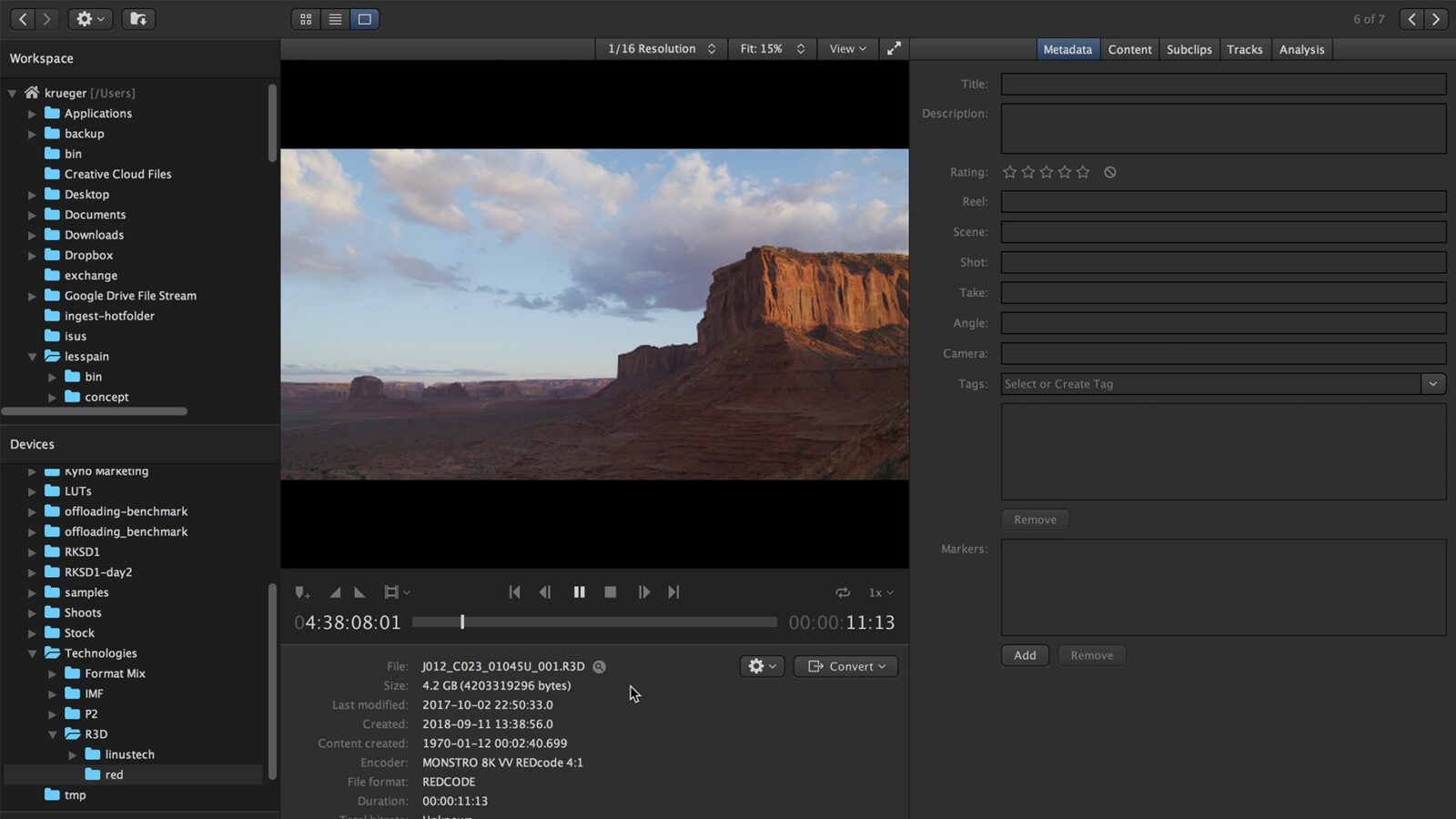Image resolution: width=1456 pixels, height=819 pixels.
Task: Mark clip as rejected with circle-slash icon
Action: click(1110, 172)
